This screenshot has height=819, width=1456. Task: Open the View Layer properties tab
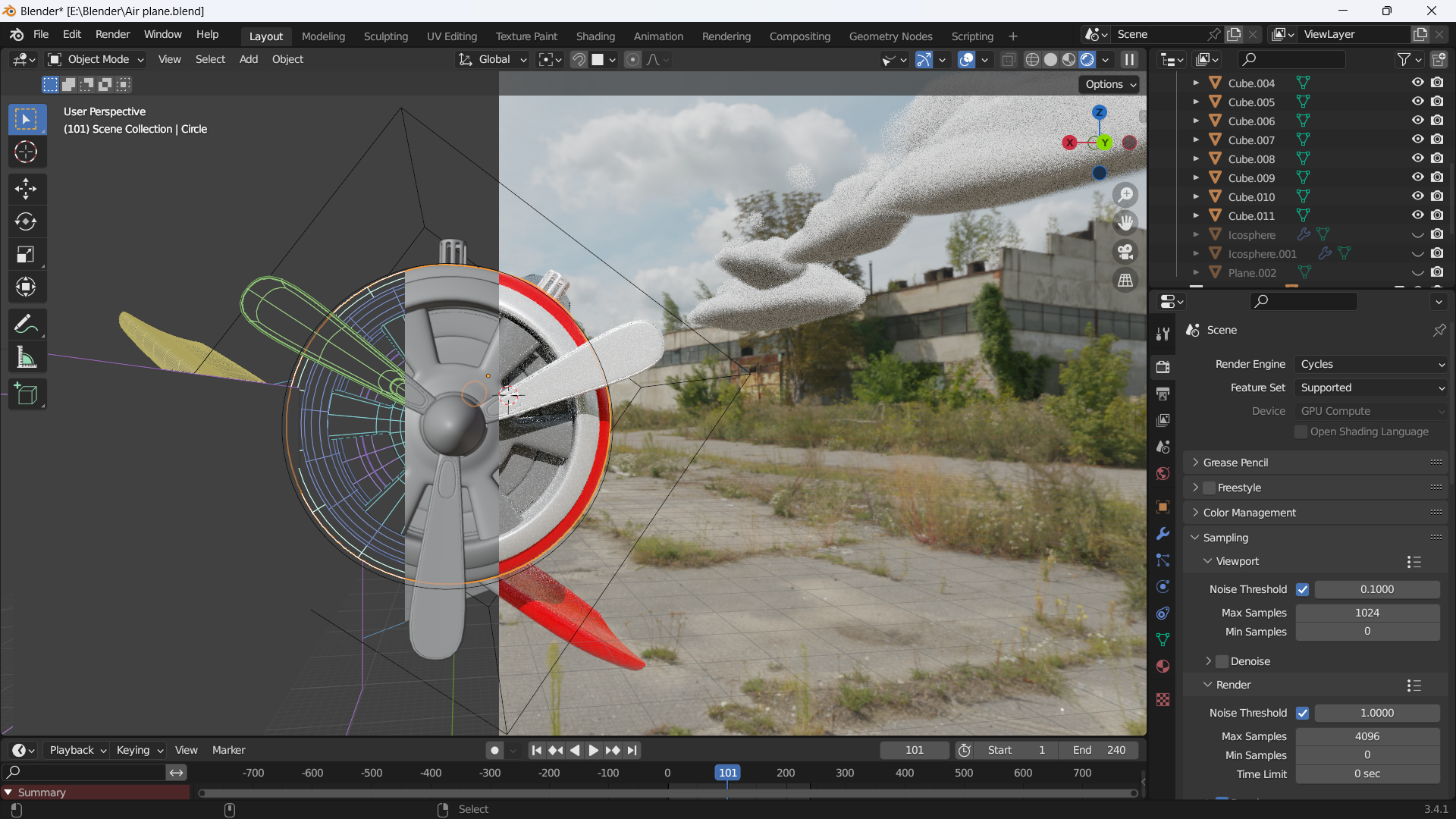[x=1163, y=420]
